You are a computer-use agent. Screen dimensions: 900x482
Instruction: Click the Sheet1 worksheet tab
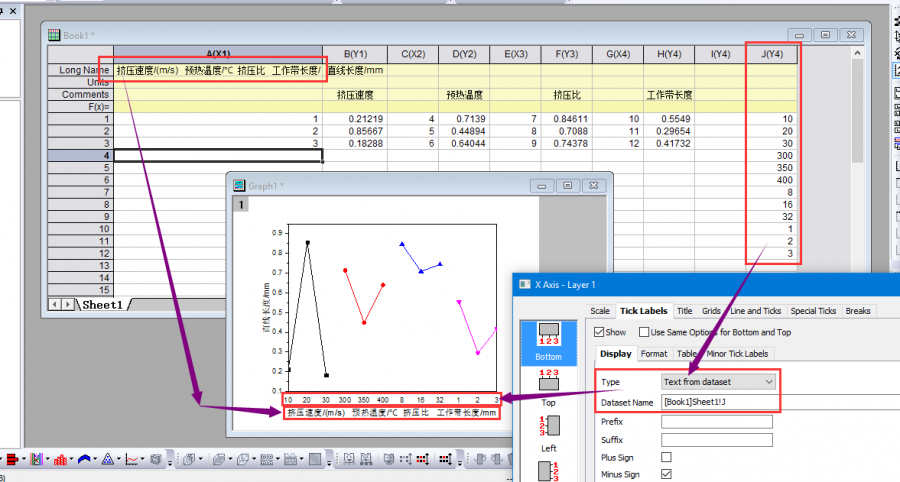(x=102, y=305)
